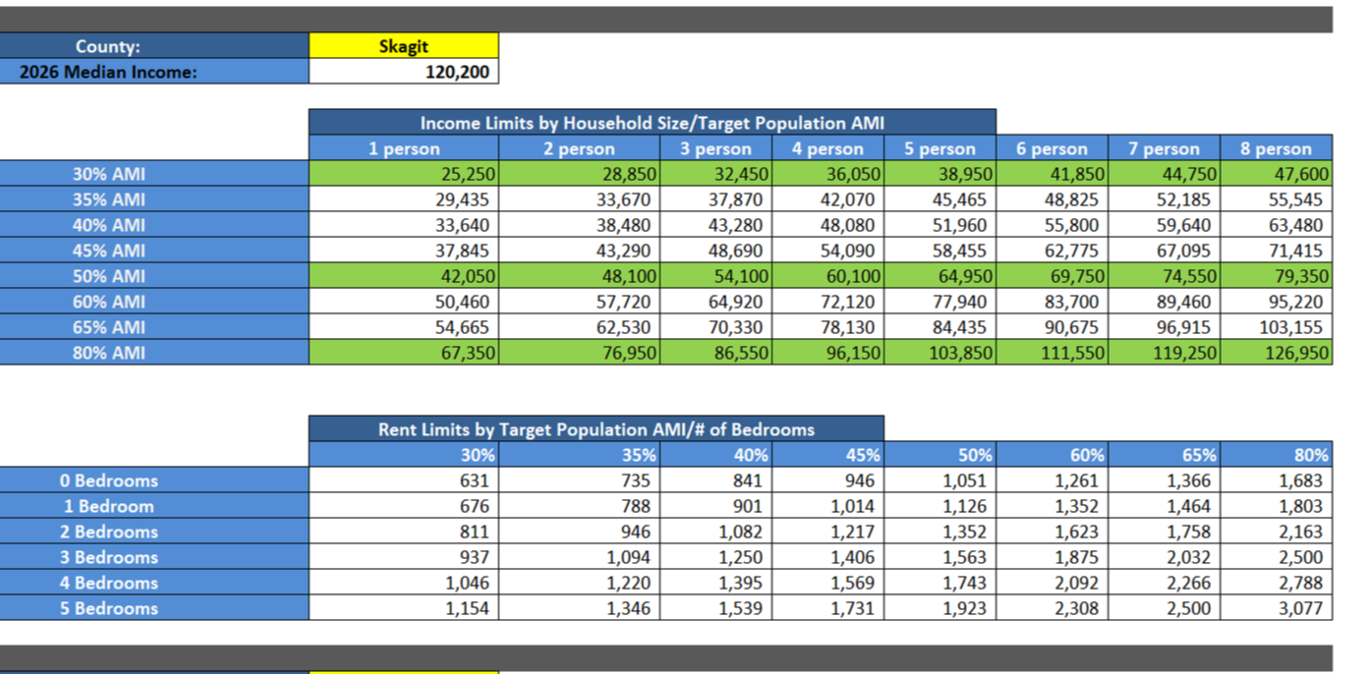Image resolution: width=1349 pixels, height=675 pixels.
Task: Select the 5 Bedrooms row label
Action: (x=154, y=608)
